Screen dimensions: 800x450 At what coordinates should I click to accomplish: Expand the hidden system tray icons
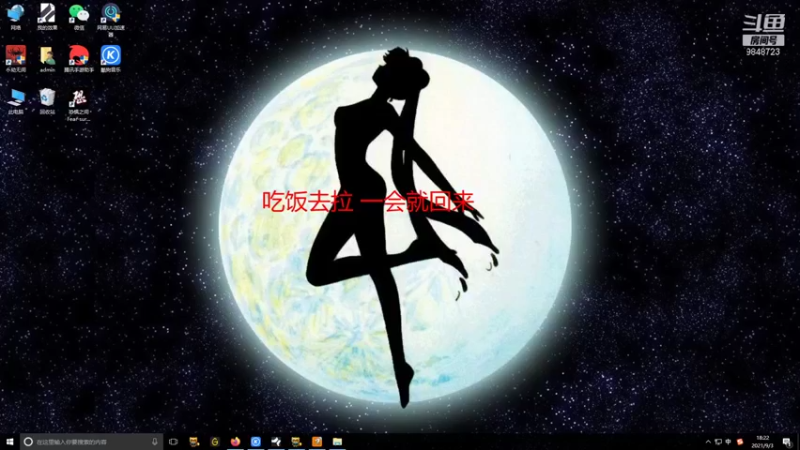708,442
